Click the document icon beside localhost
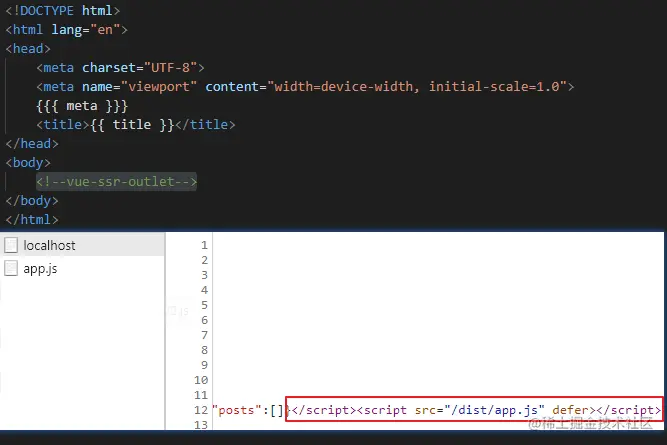The height and width of the screenshot is (445, 667). [11, 245]
